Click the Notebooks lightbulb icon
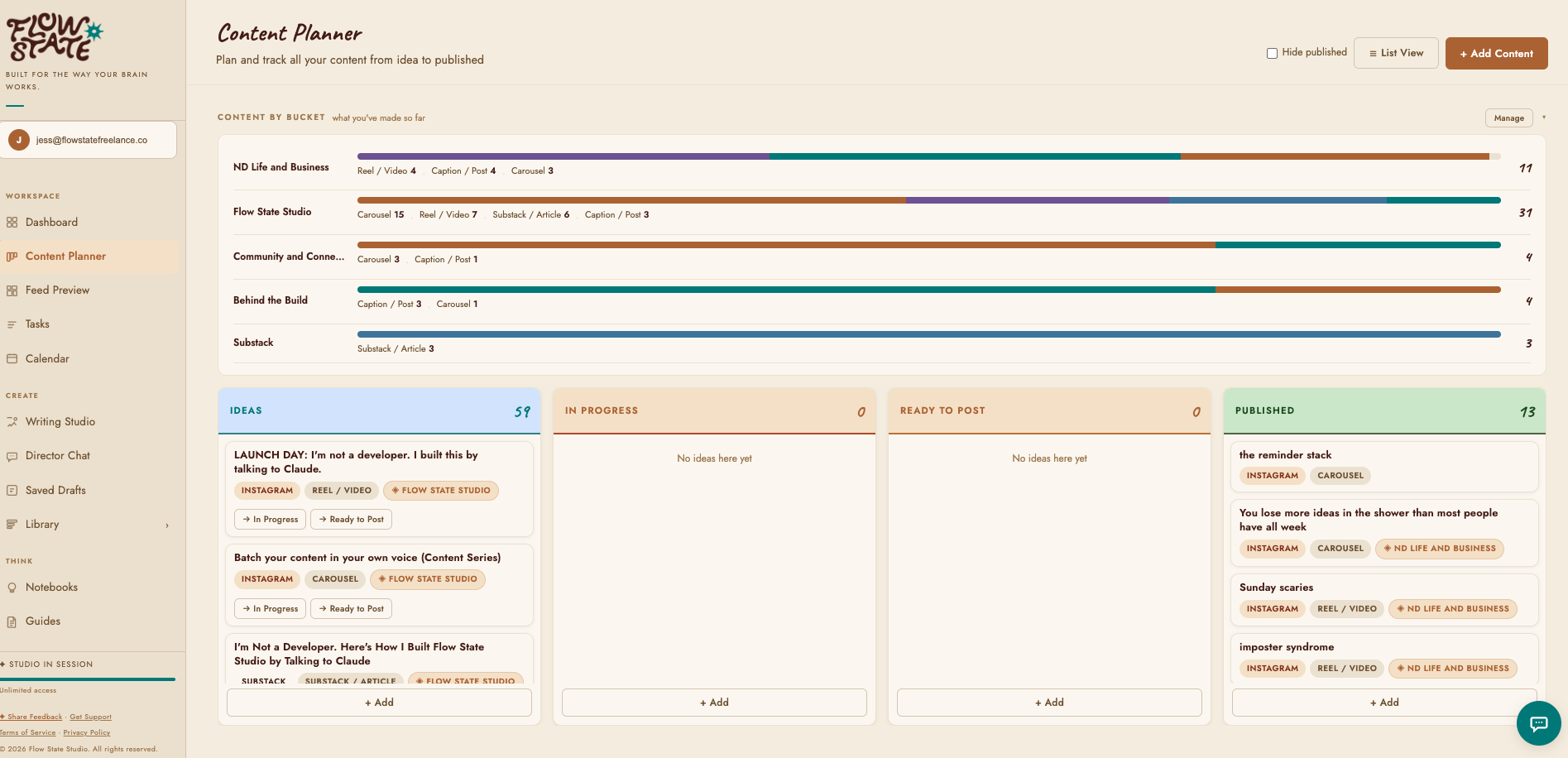This screenshot has width=1568, height=758. pos(12,588)
